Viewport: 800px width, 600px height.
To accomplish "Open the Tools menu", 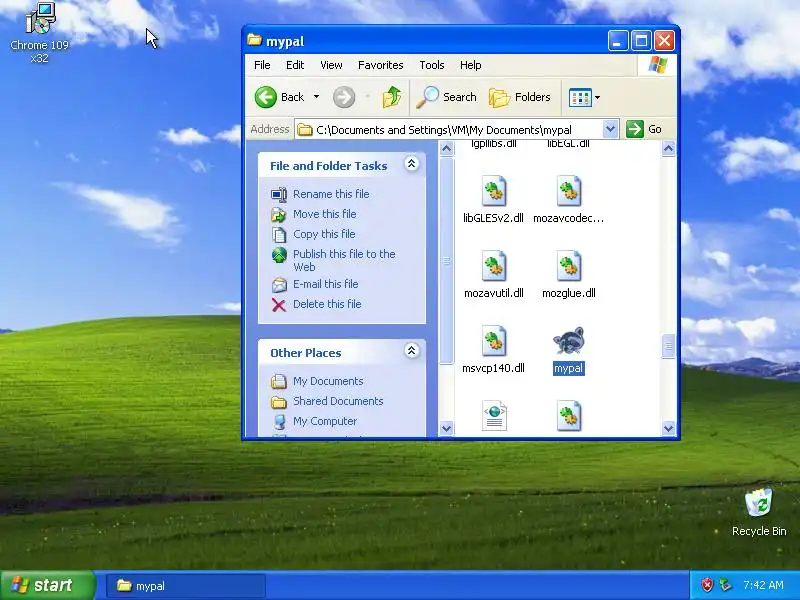I will pos(432,65).
